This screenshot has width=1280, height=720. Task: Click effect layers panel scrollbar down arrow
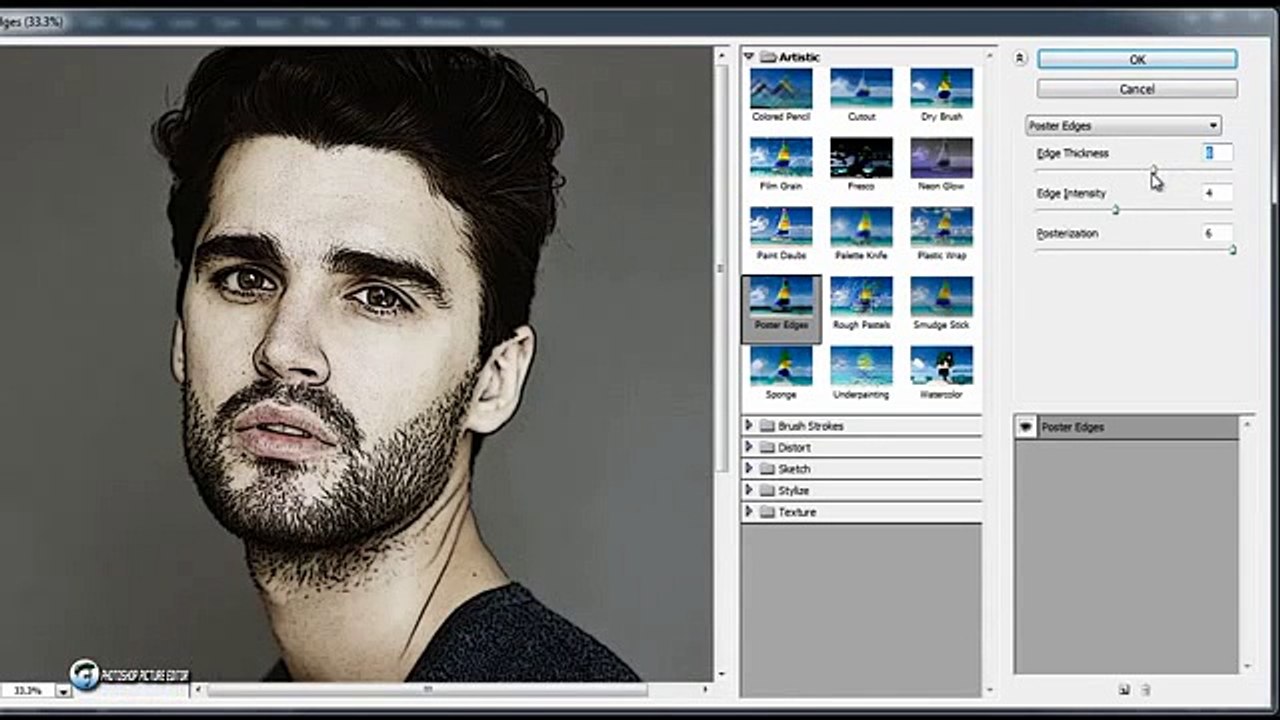click(x=1247, y=666)
